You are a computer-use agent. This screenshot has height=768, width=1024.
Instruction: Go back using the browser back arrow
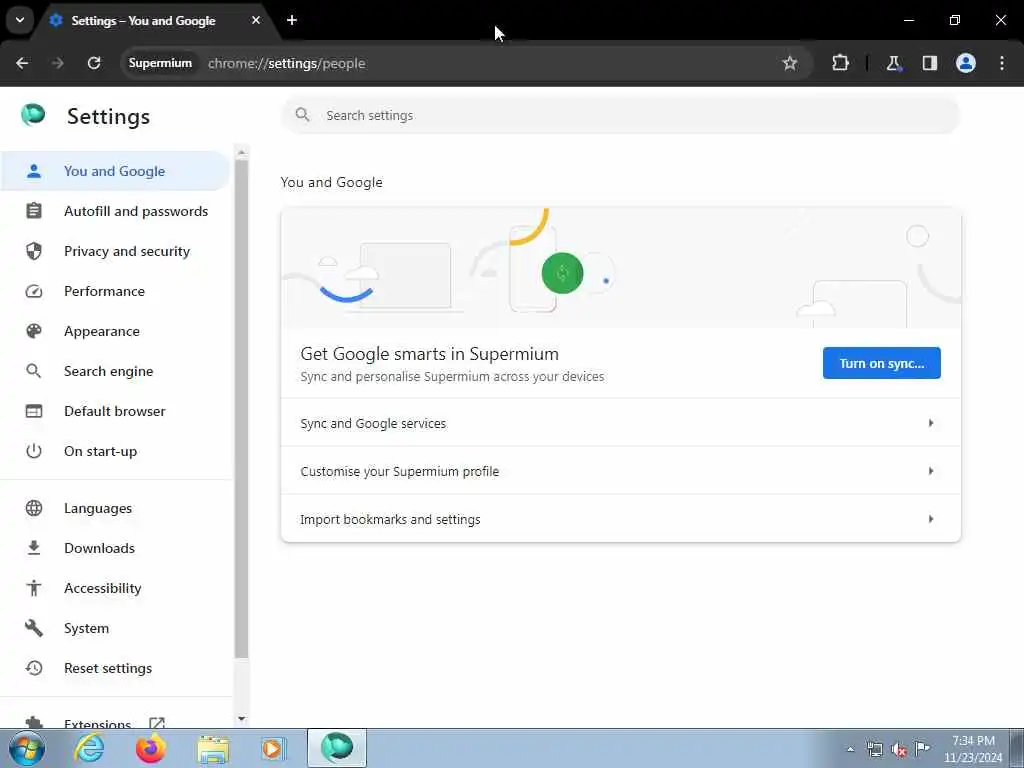(22, 63)
